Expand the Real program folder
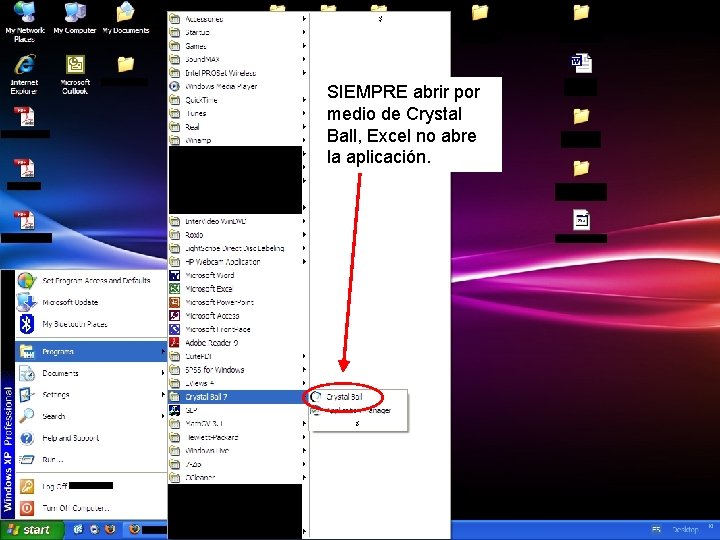Image resolution: width=720 pixels, height=540 pixels. pos(238,127)
